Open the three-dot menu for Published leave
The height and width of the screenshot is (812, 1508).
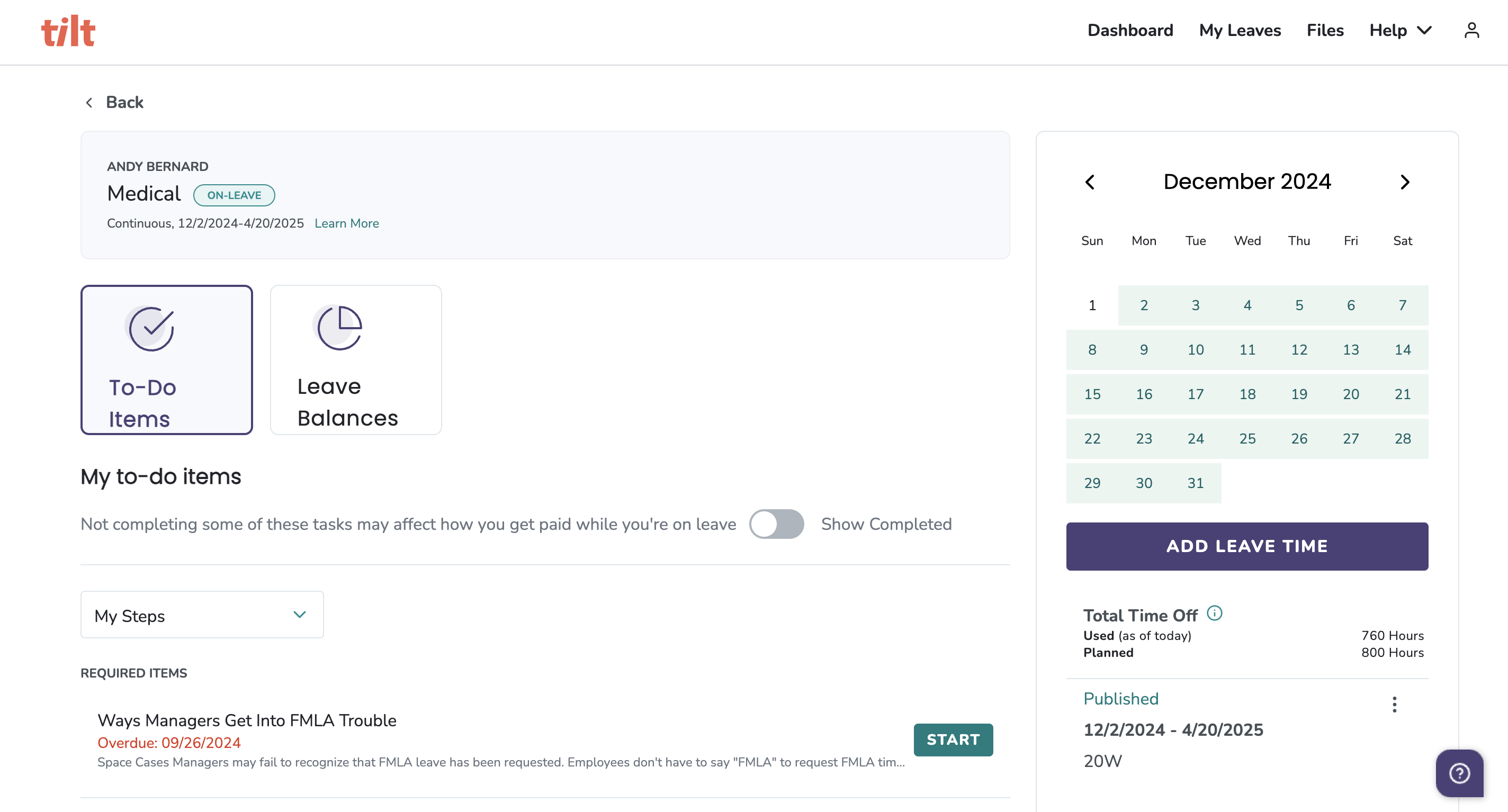(x=1395, y=704)
